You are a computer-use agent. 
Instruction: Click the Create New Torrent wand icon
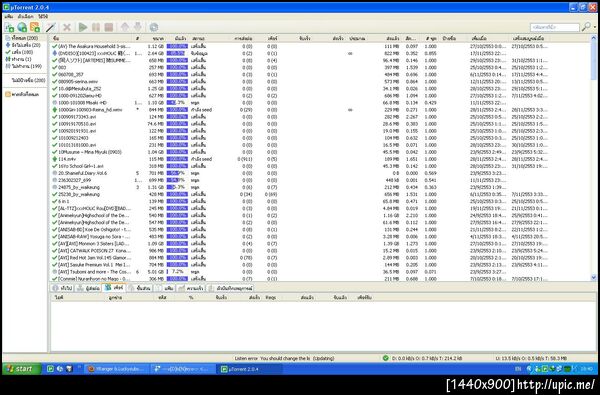(51, 27)
